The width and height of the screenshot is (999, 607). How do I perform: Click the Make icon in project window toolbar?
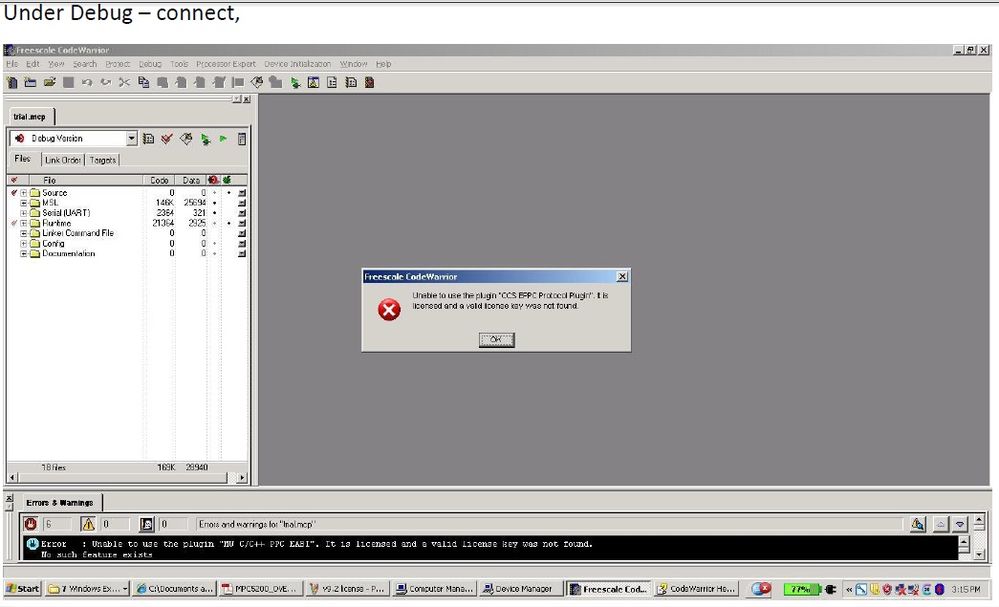tap(185, 138)
